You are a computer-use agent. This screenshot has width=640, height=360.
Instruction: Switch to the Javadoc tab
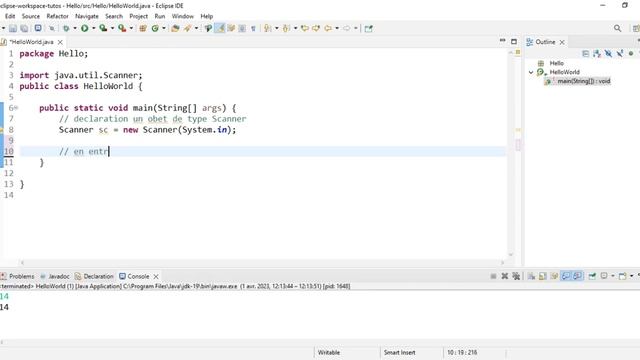tap(55, 276)
